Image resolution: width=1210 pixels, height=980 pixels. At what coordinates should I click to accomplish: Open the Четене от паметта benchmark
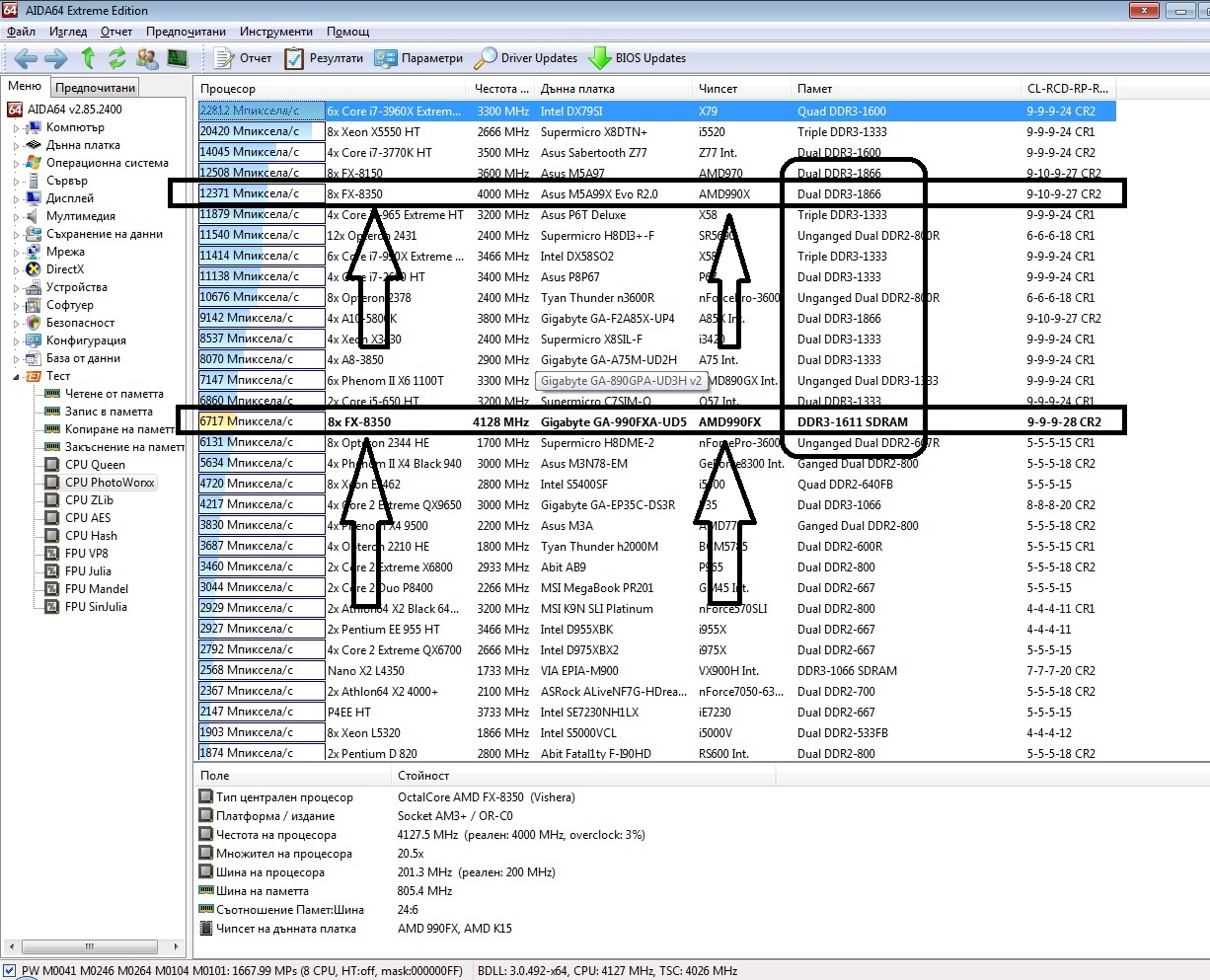coord(114,394)
